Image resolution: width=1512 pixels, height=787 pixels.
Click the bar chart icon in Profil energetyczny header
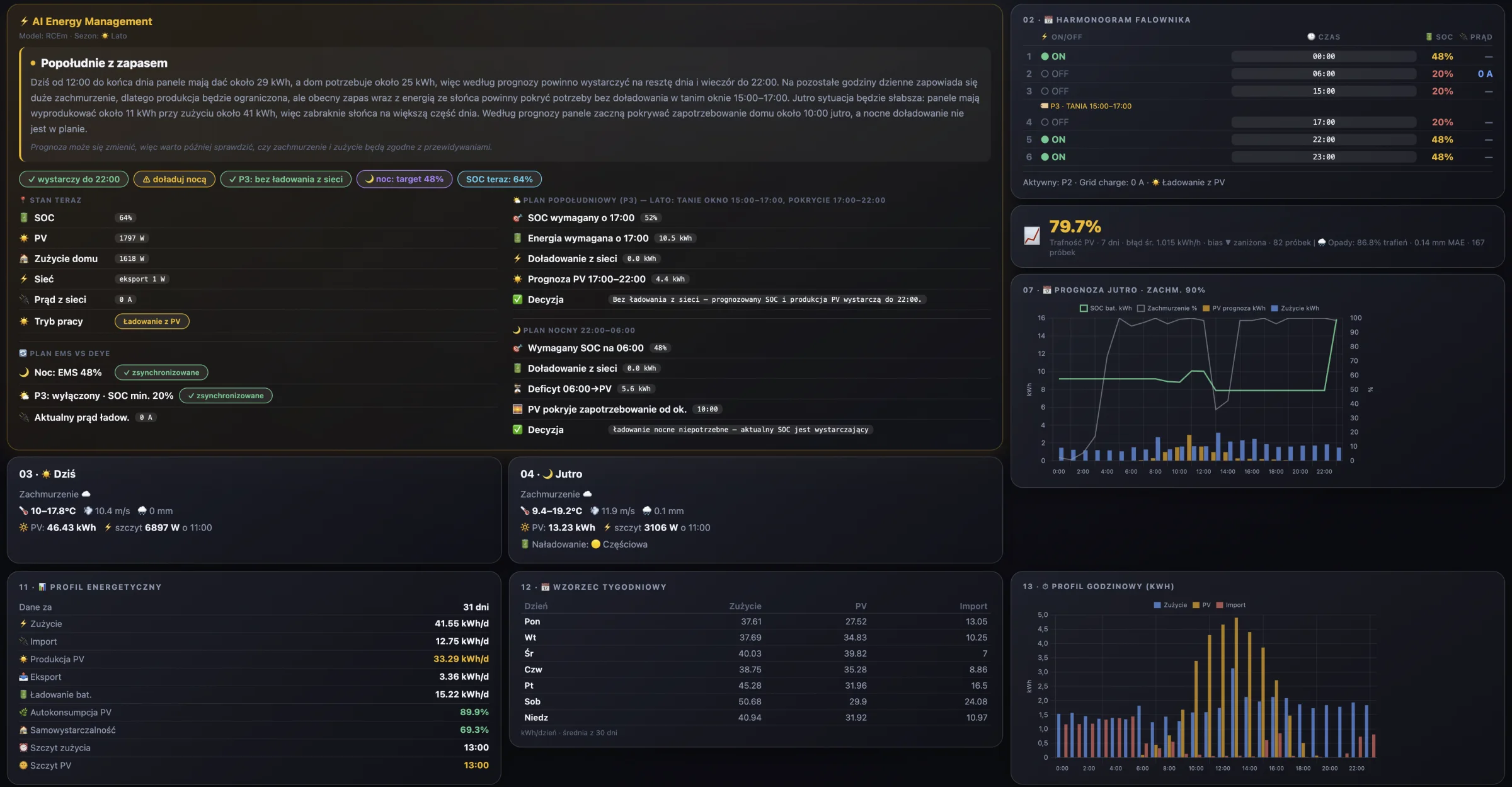(42, 587)
